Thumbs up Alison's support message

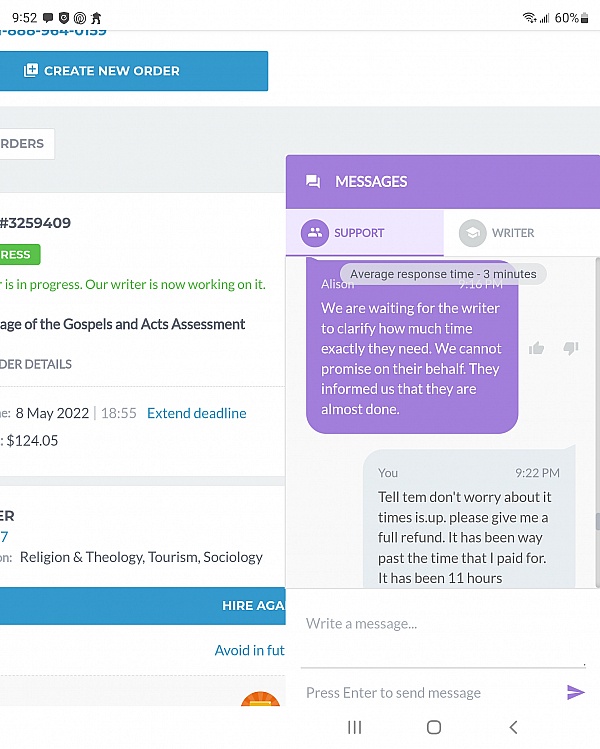537,348
